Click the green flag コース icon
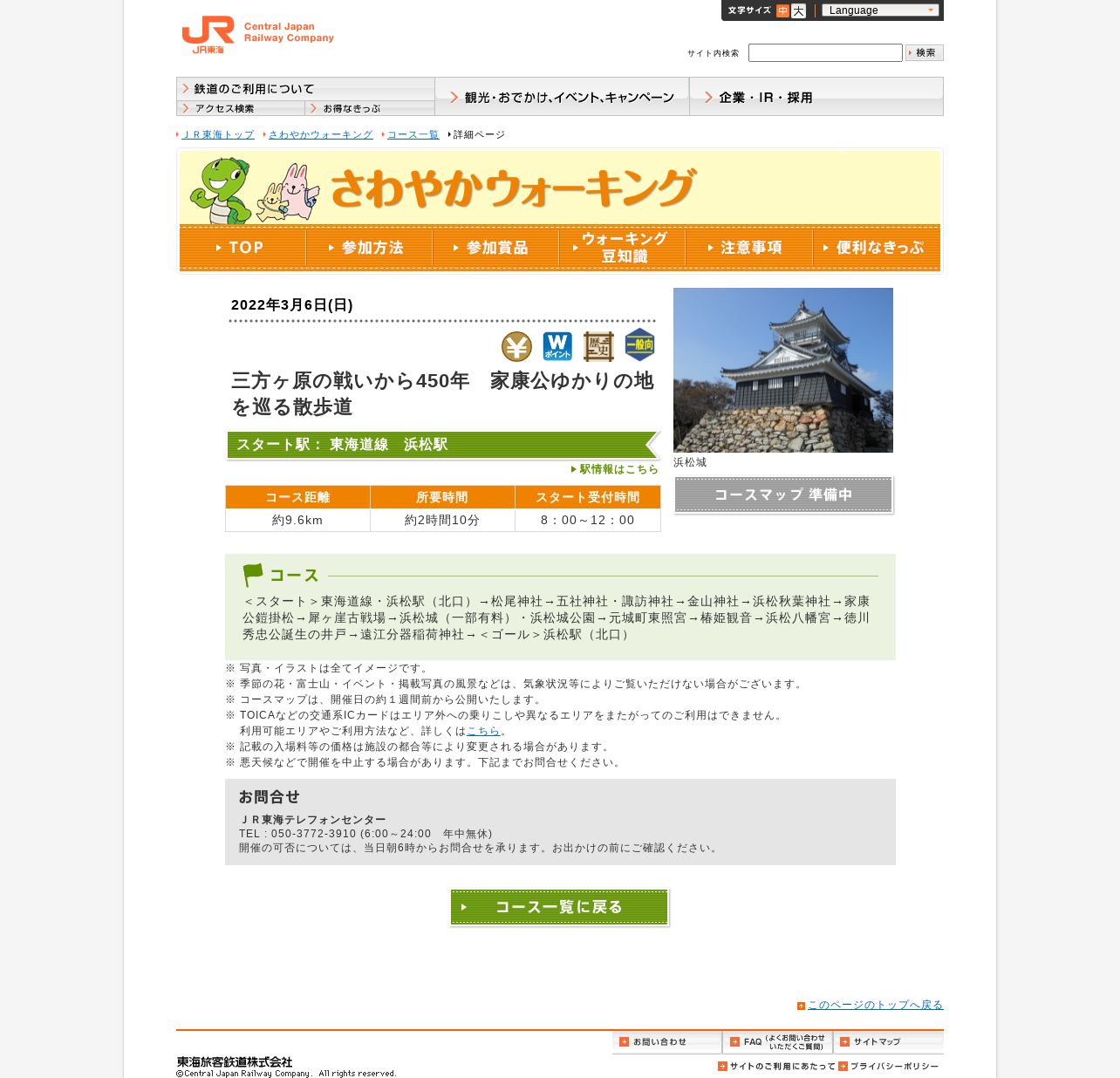Viewport: 1120px width, 1078px height. click(253, 575)
